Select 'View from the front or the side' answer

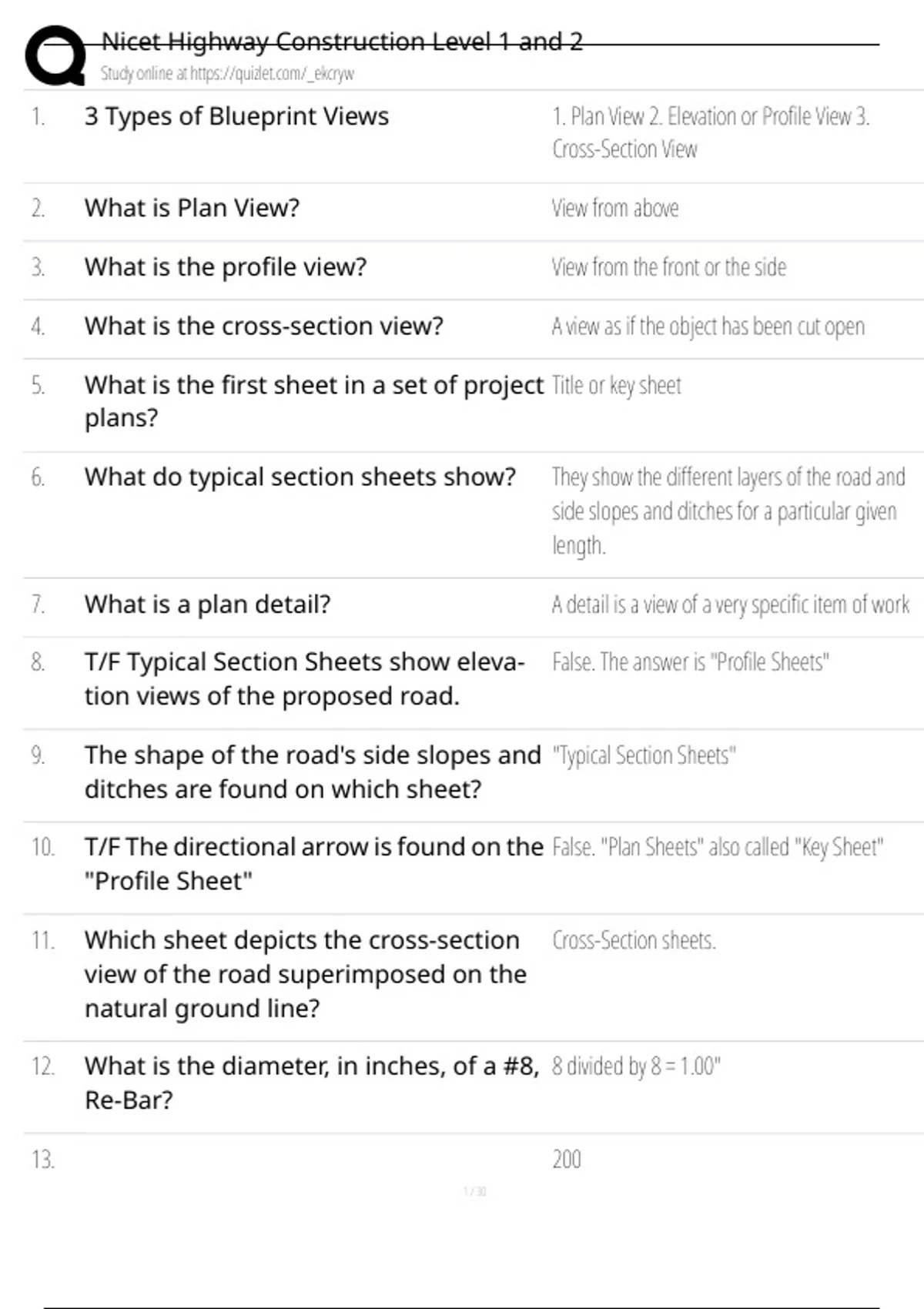668,267
